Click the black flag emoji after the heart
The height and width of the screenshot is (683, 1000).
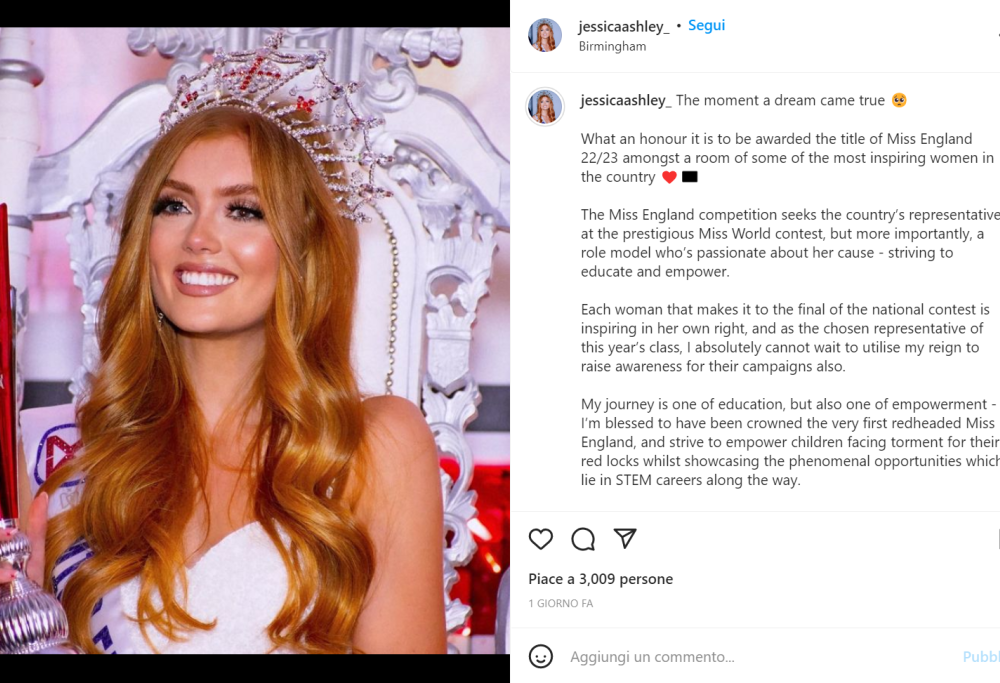[x=689, y=177]
